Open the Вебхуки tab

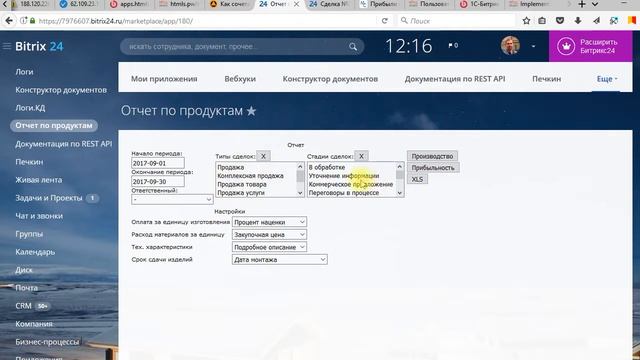point(240,79)
